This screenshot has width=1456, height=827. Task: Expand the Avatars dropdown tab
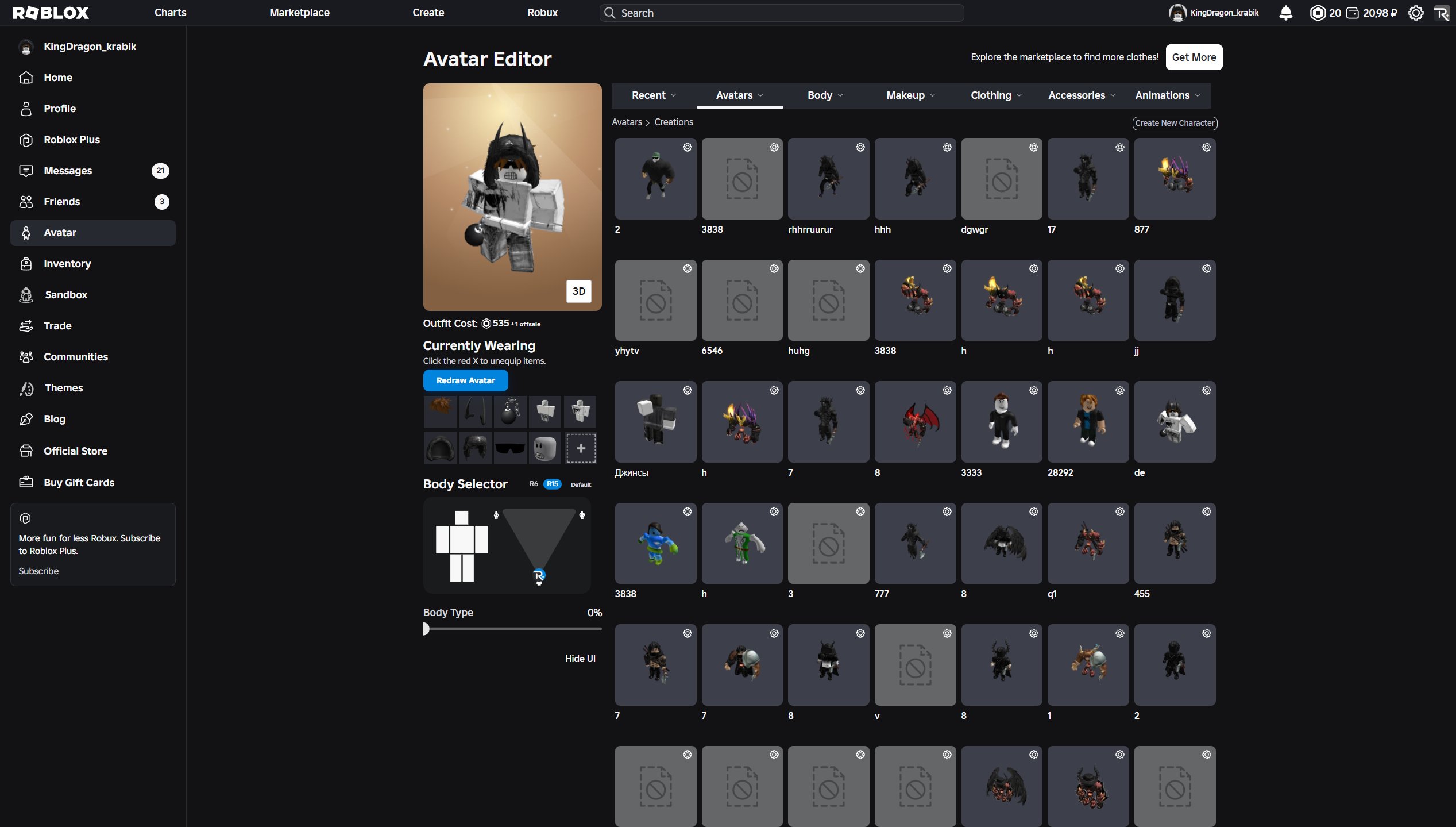point(740,95)
